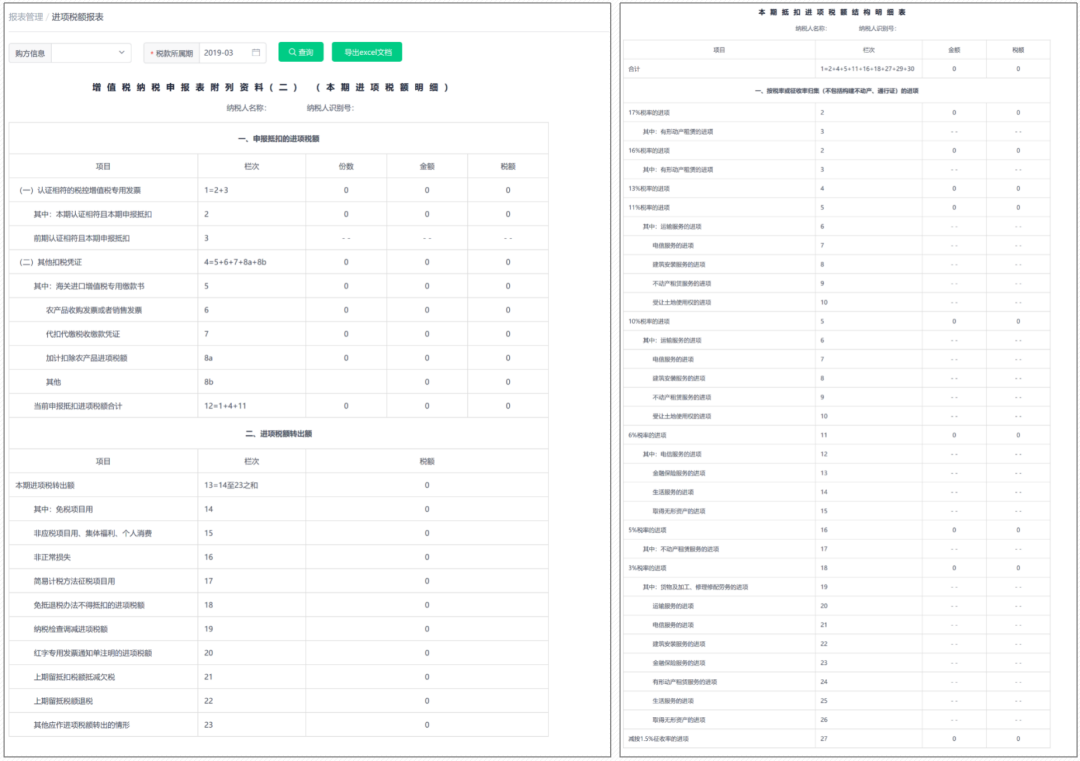Click the row 加计扣除农产品进项税额
Image resolution: width=1080 pixels, height=761 pixels.
pyautogui.click(x=278, y=358)
